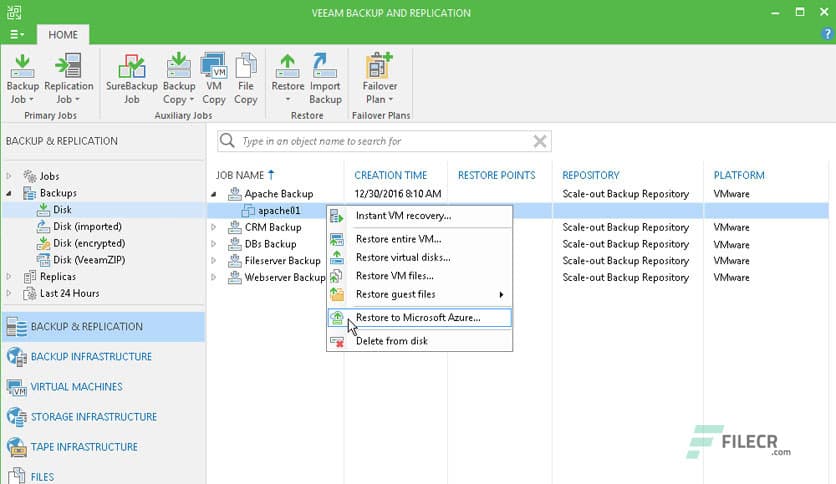The image size is (836, 484).
Task: Sort by Restore Points column header
Action: [496, 175]
